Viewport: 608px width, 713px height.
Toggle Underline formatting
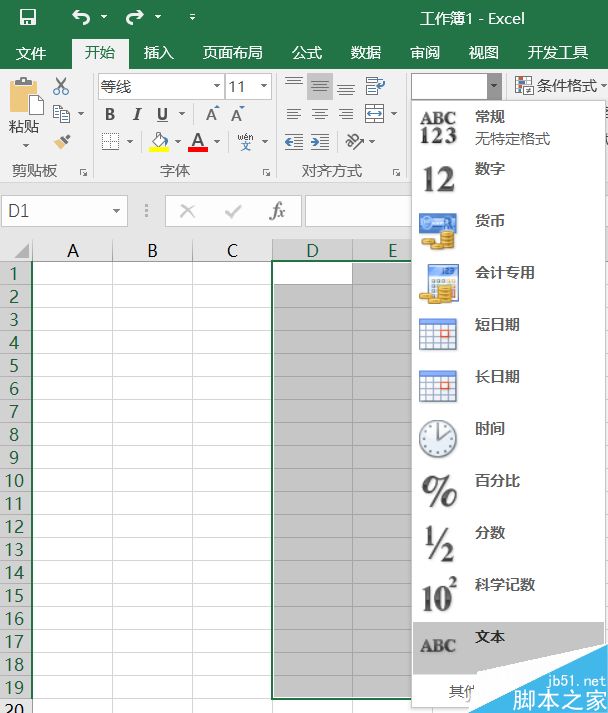coord(162,114)
